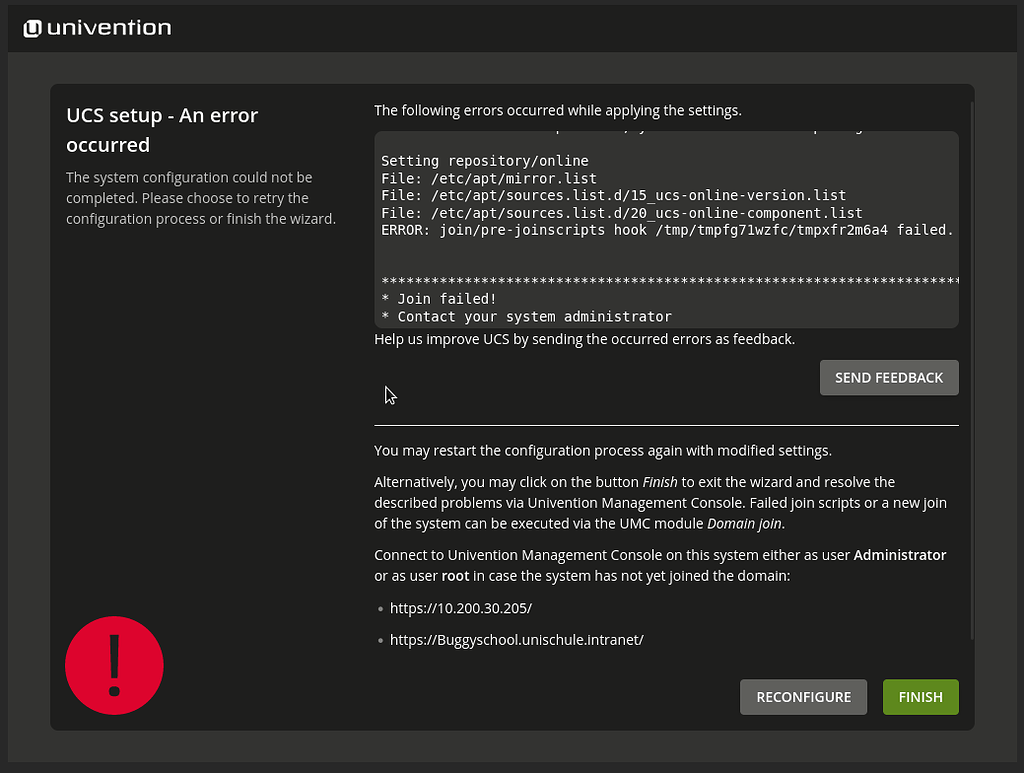1024x773 pixels.
Task: Click the bold "Administrator" user name text
Action: pyautogui.click(x=899, y=555)
